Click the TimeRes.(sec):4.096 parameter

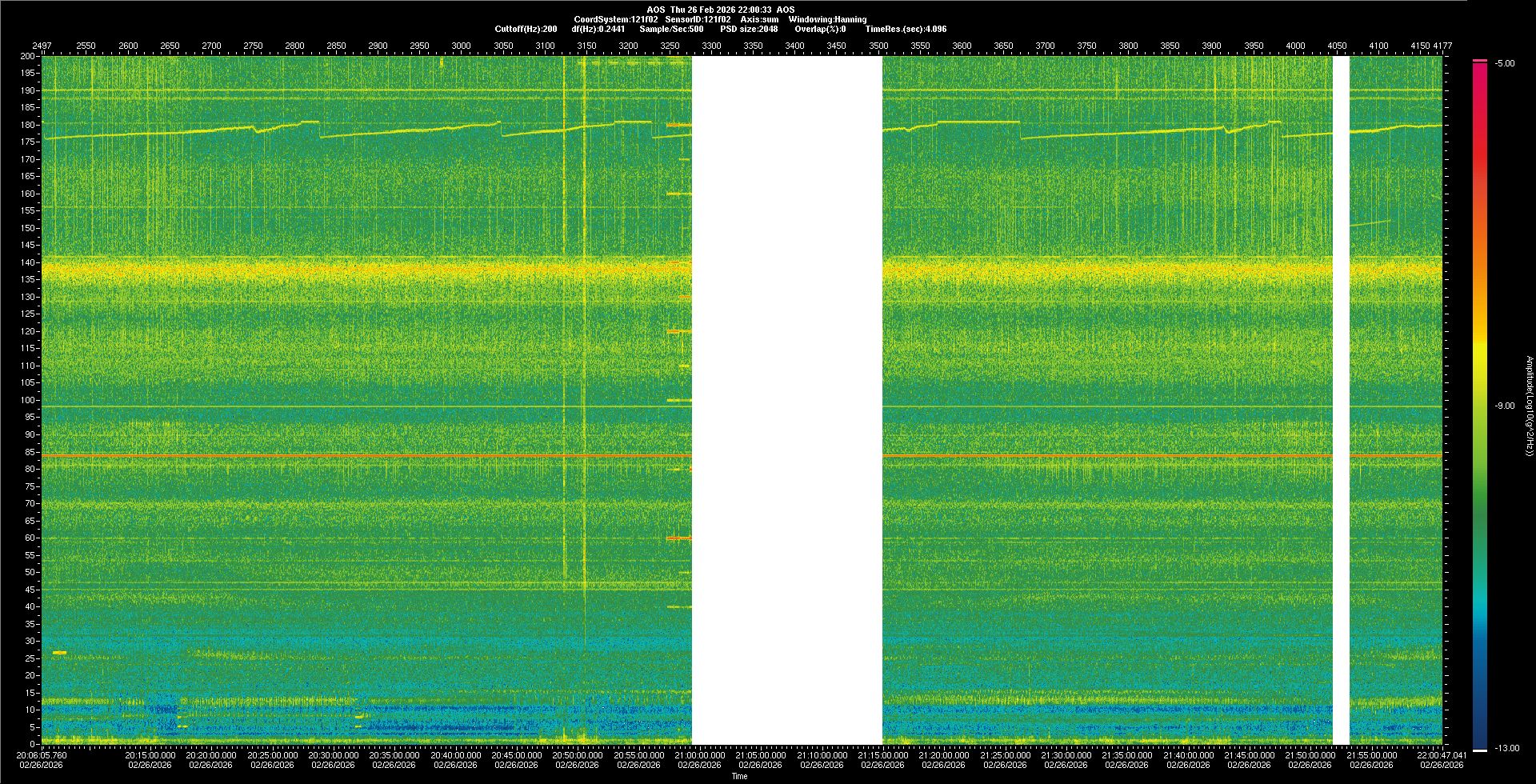[x=906, y=29]
